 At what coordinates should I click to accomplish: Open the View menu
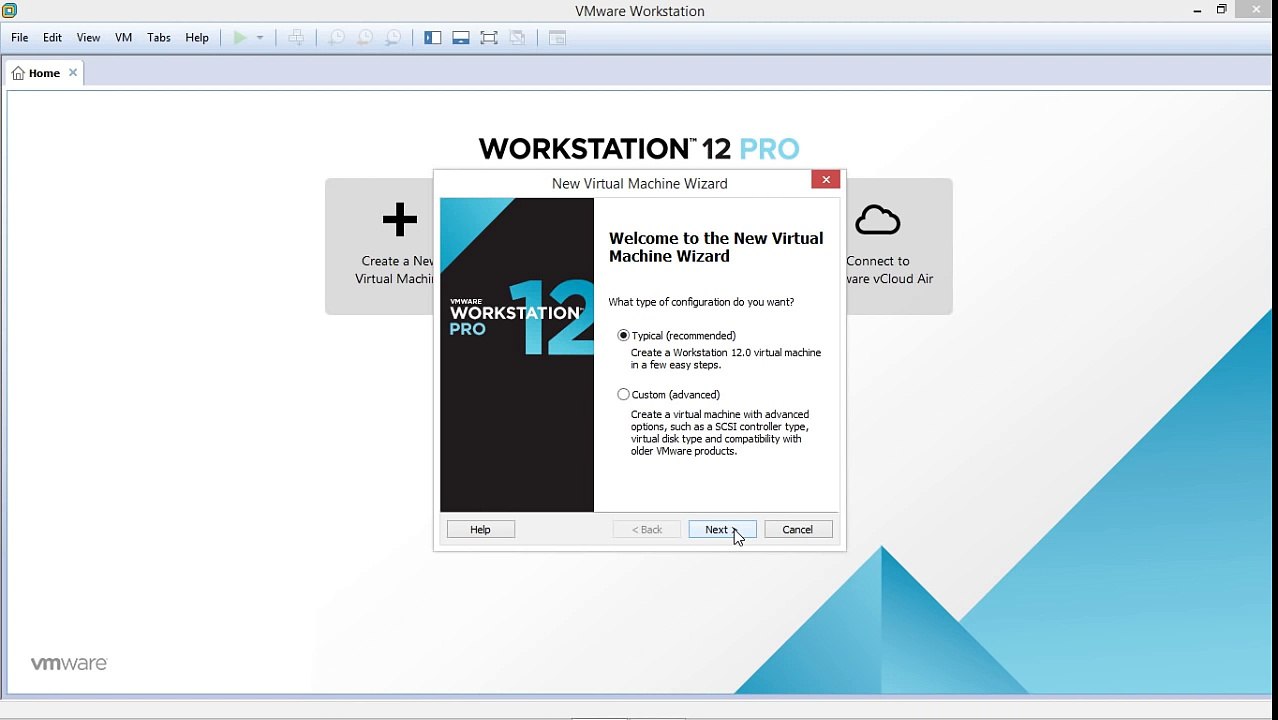click(88, 38)
